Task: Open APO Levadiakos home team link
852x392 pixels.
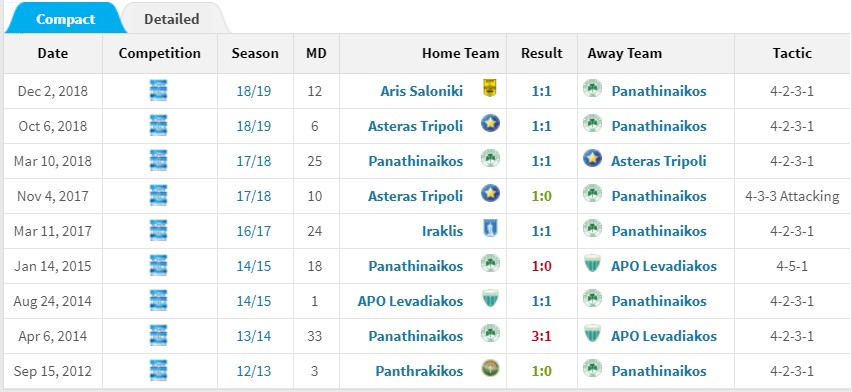Action: tap(410, 301)
